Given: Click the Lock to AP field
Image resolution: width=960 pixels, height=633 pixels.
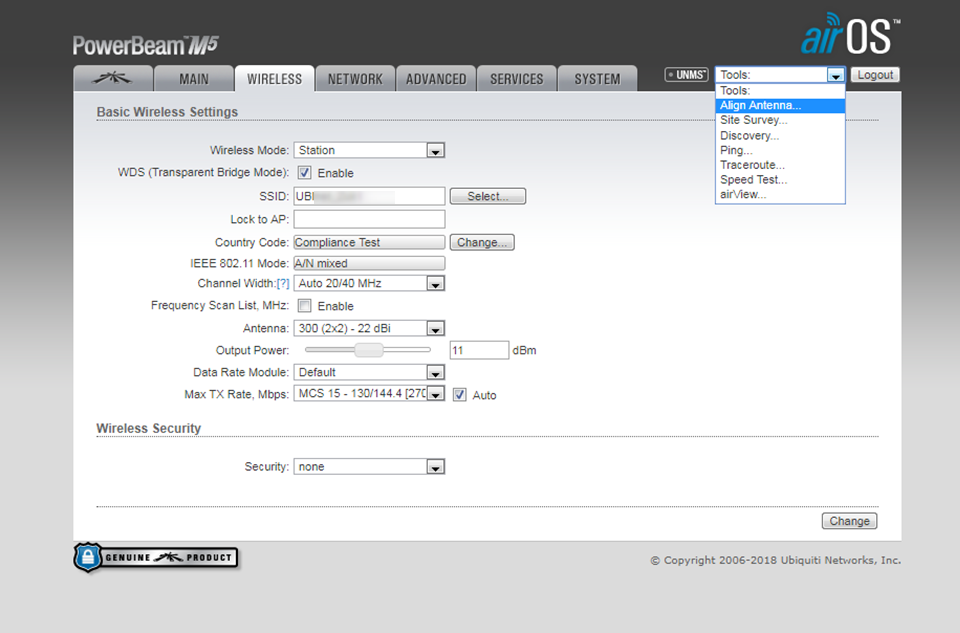Looking at the screenshot, I should click(369, 219).
